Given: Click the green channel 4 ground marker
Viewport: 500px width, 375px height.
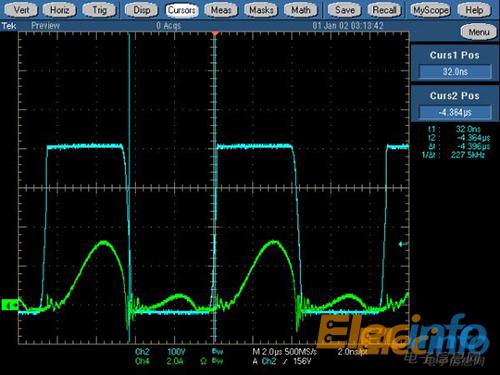Looking at the screenshot, I should (10, 305).
